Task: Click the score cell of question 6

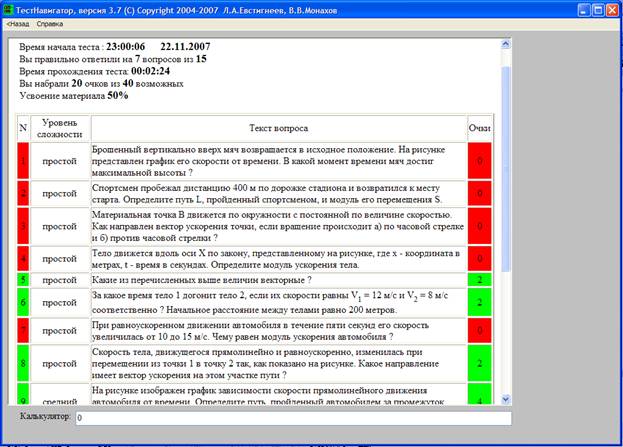Action: (x=480, y=302)
